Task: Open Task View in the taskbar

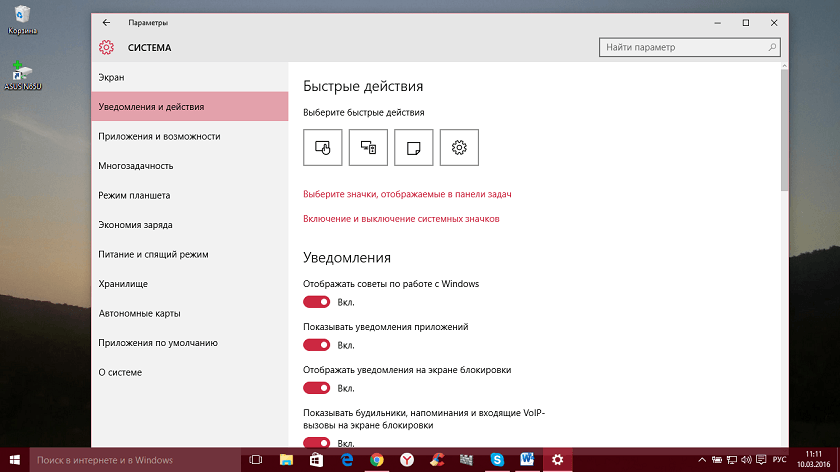Action: [256, 460]
